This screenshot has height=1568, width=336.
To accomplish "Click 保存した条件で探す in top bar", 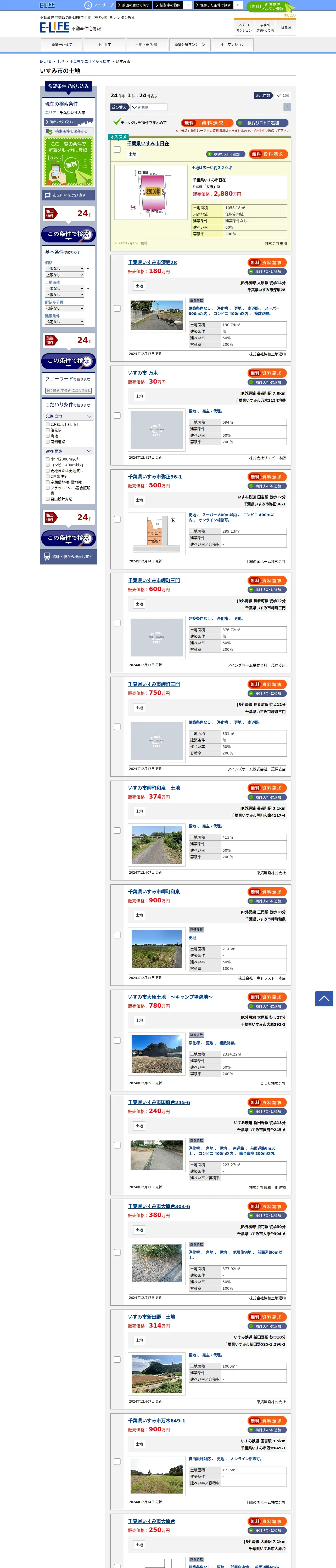I will [214, 5].
